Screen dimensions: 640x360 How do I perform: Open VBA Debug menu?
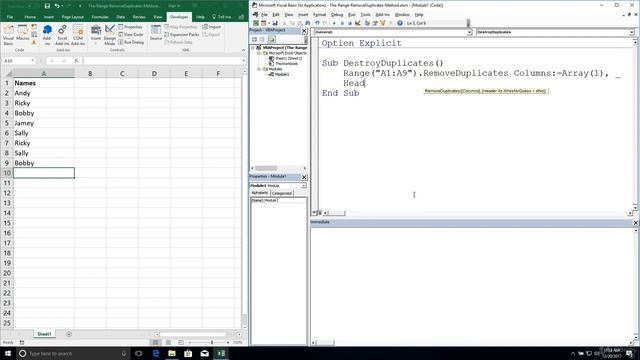tap(337, 15)
